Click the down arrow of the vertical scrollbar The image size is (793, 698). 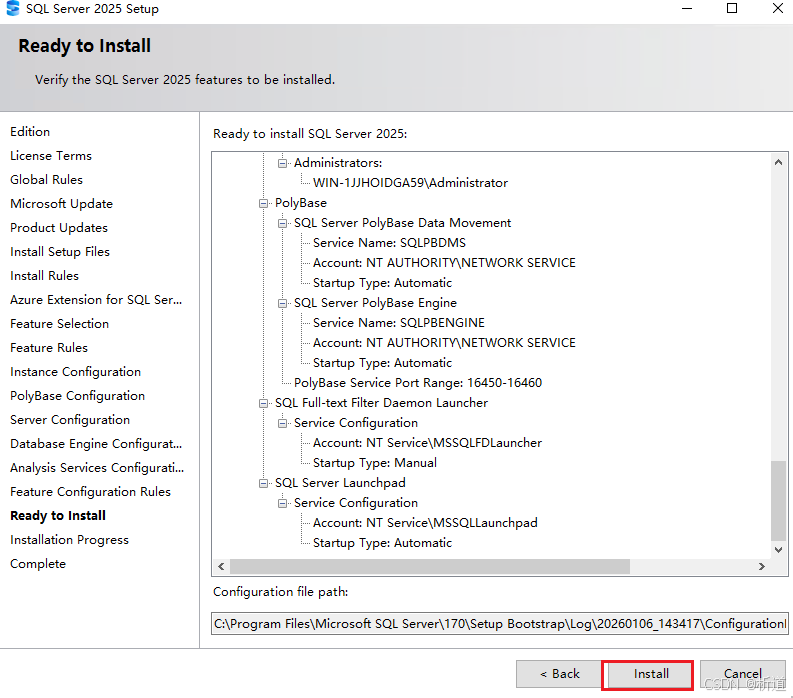coord(780,549)
